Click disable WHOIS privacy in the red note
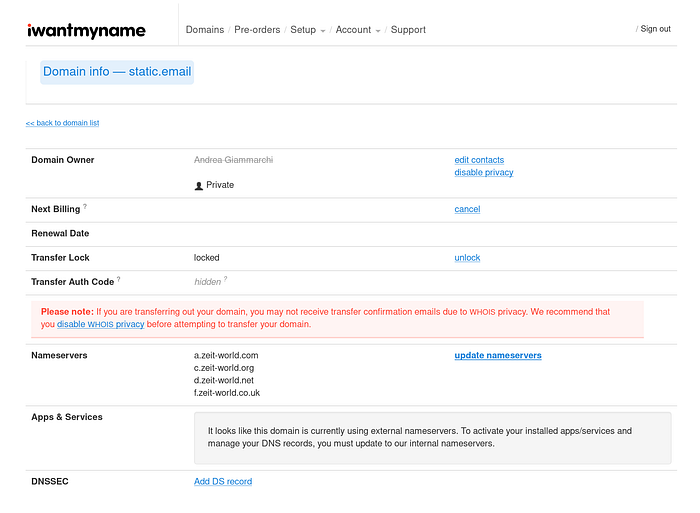Image resolution: width=700 pixels, height=513 pixels. 100,325
